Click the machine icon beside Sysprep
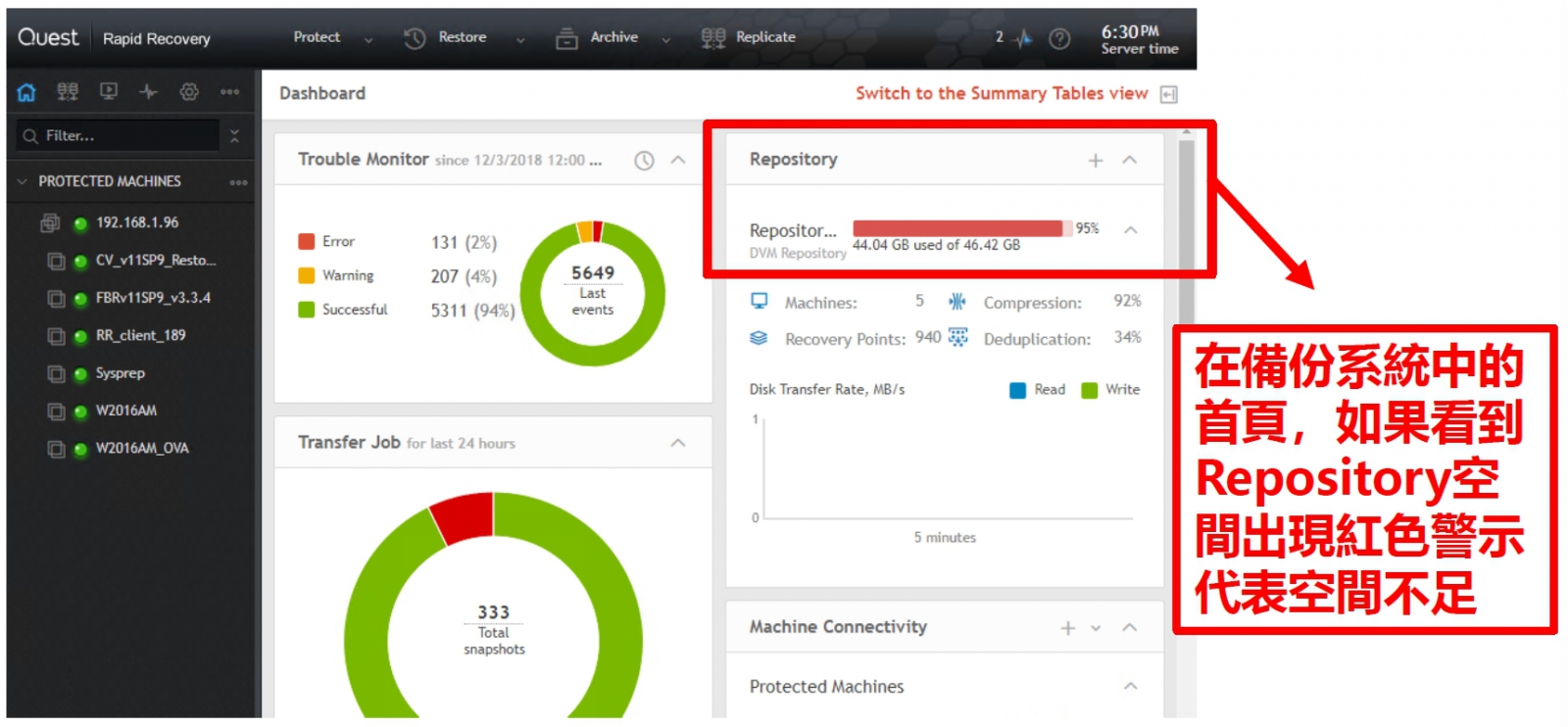The width and height of the screenshot is (1568, 727). click(x=56, y=374)
